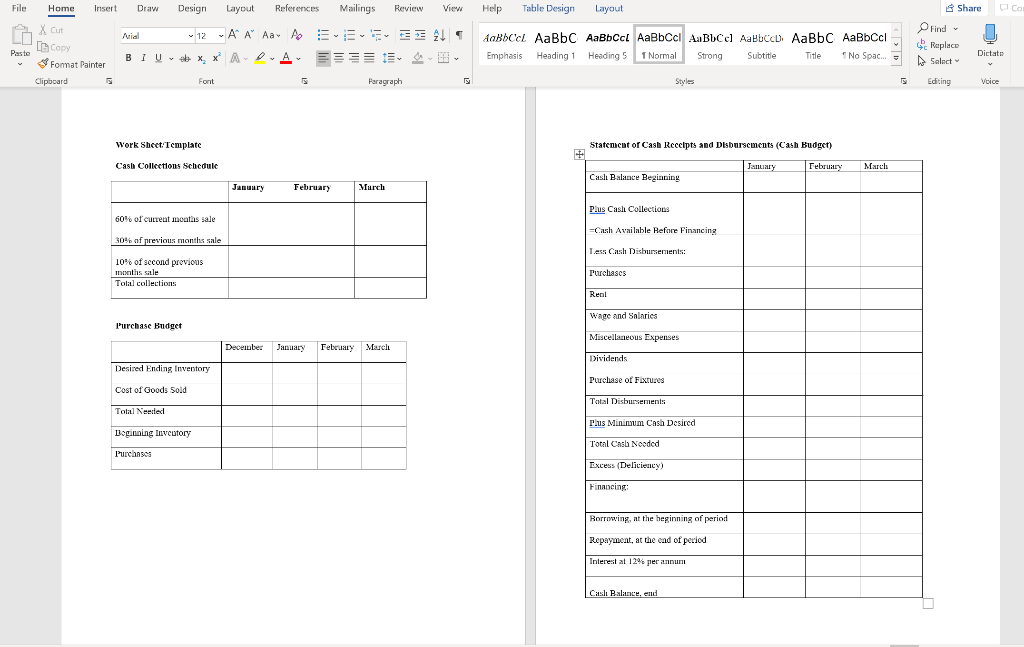Screen dimensions: 1024x647
Task: Apply bullet list icon
Action: pyautogui.click(x=323, y=35)
